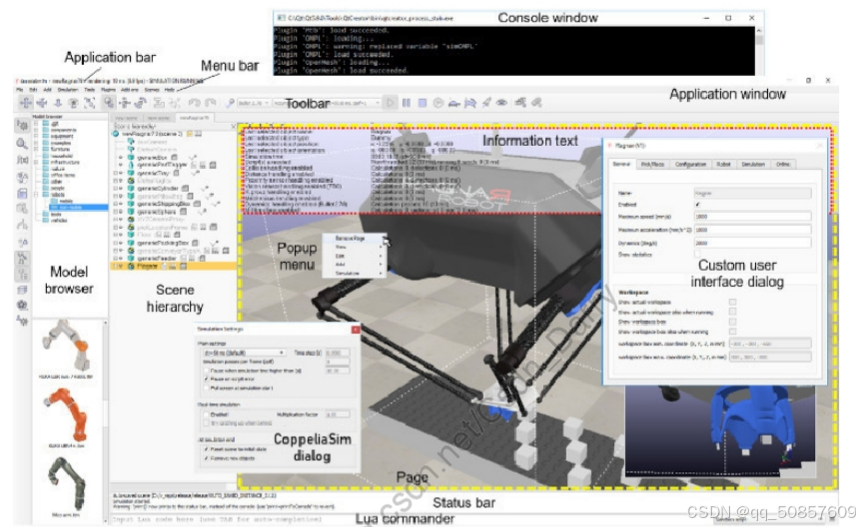Viewport: 860px width, 527px height.
Task: Pause the simulation in toolbar
Action: tap(406, 103)
